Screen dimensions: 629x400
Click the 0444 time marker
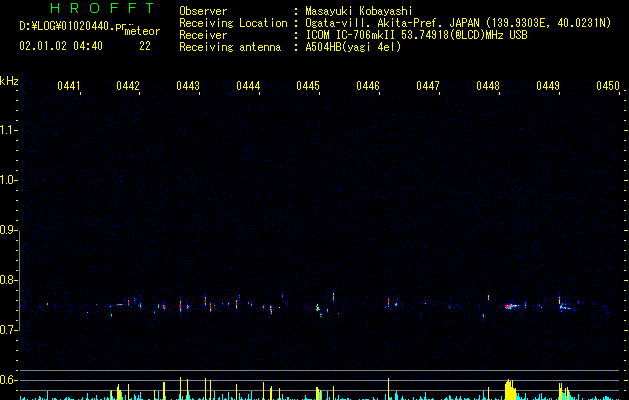pos(248,85)
